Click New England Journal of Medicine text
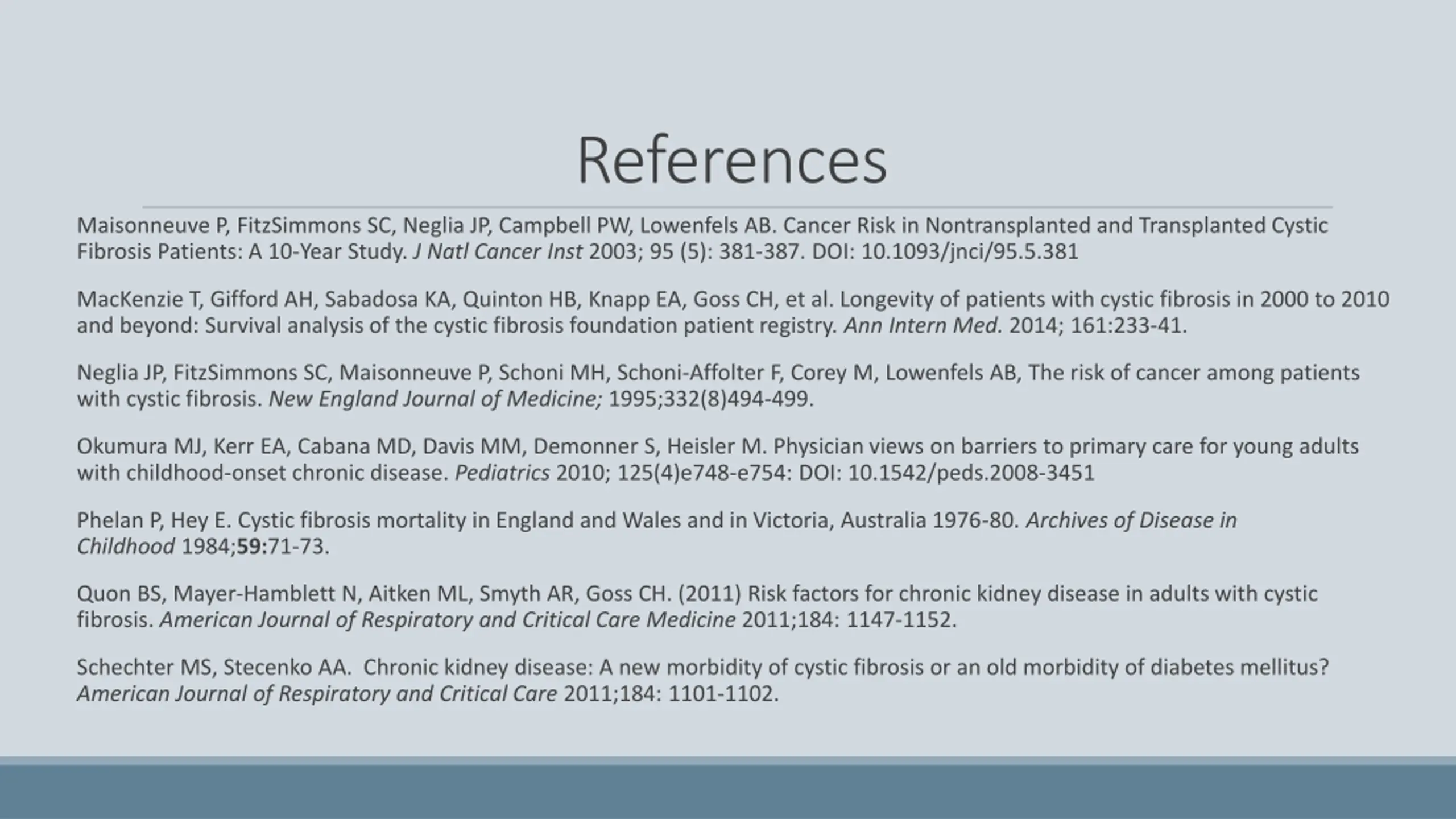 435,399
